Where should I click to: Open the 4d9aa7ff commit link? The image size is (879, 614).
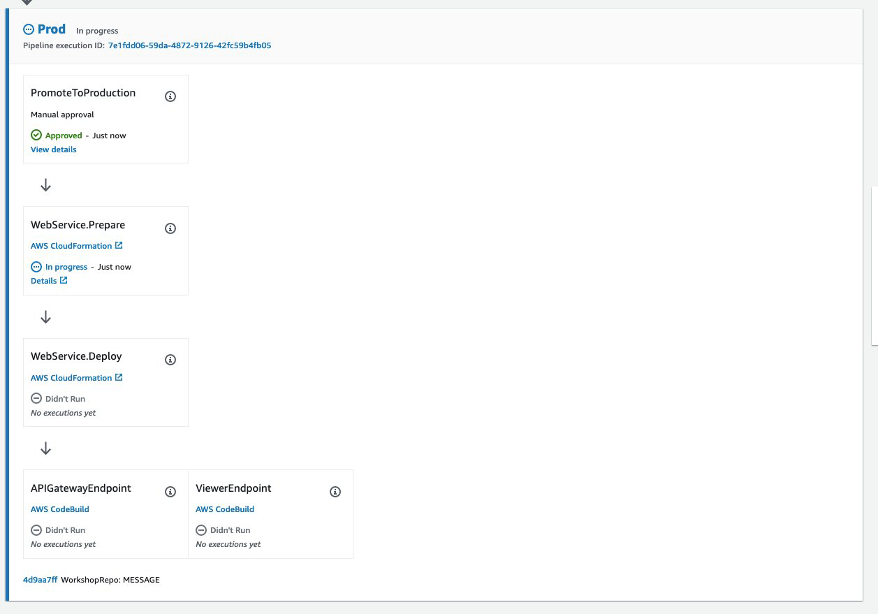[40, 579]
